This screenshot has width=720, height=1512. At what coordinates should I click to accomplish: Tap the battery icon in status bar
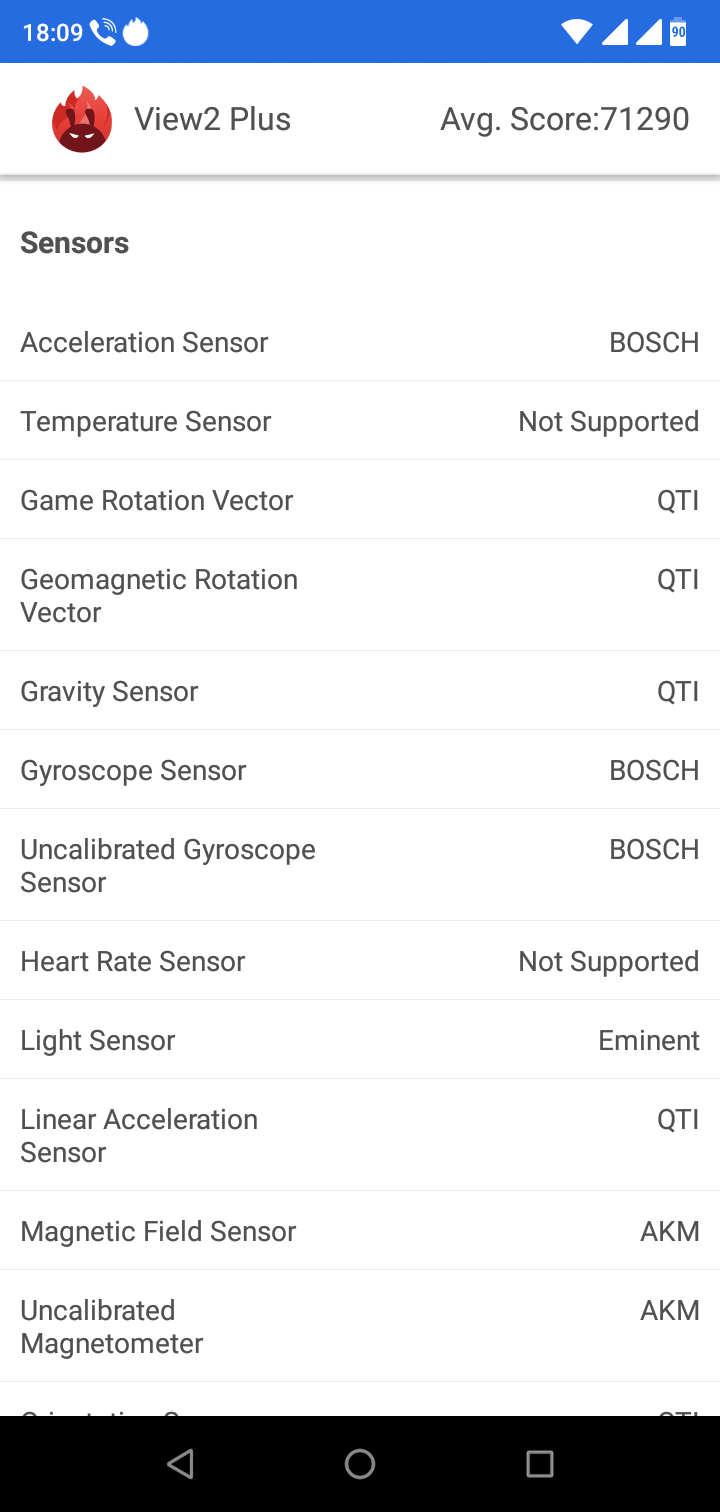(678, 32)
